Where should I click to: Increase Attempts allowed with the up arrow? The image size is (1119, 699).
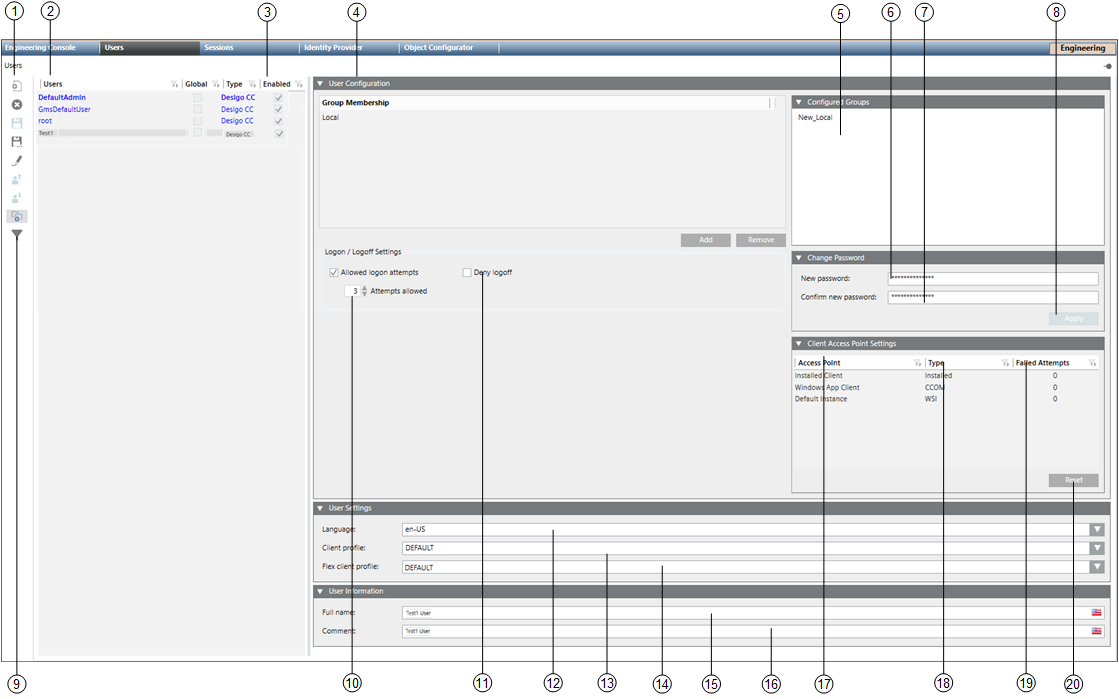click(364, 288)
